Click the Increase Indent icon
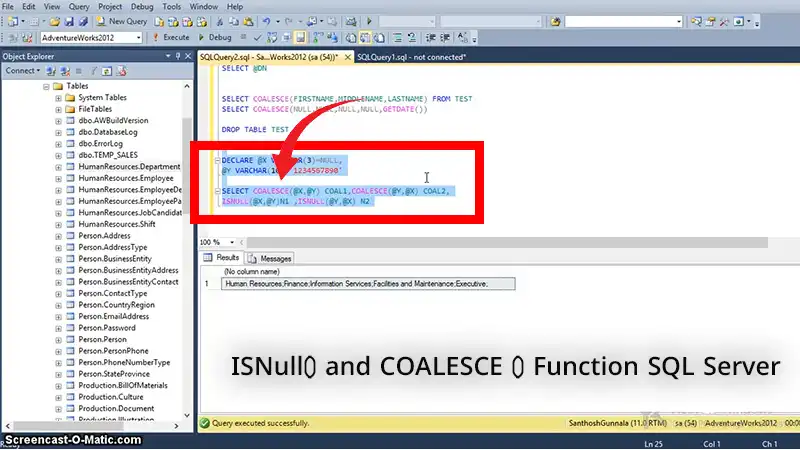 [445, 38]
